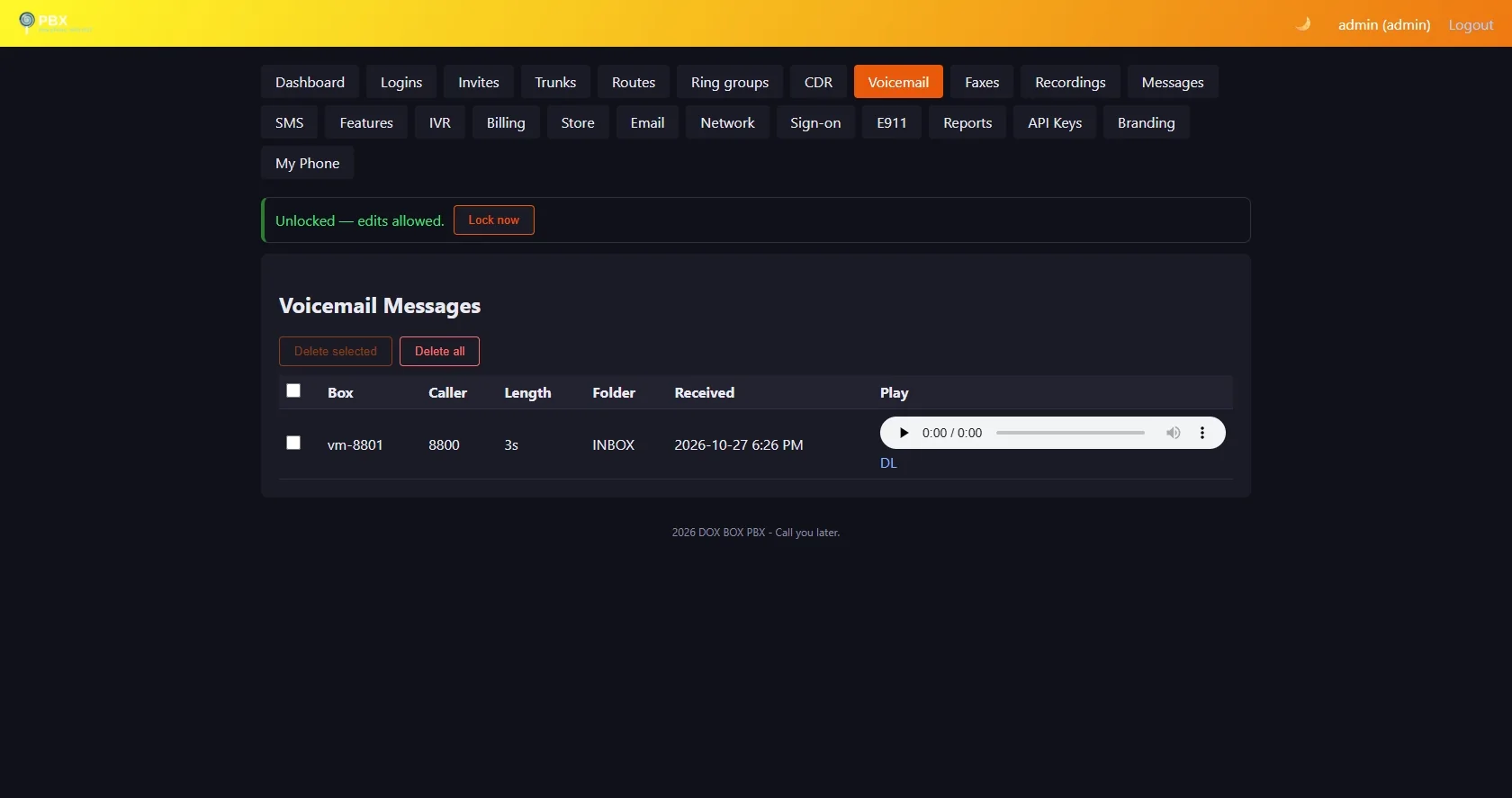This screenshot has height=798, width=1512.
Task: Open the Features tab
Action: pyautogui.click(x=366, y=122)
